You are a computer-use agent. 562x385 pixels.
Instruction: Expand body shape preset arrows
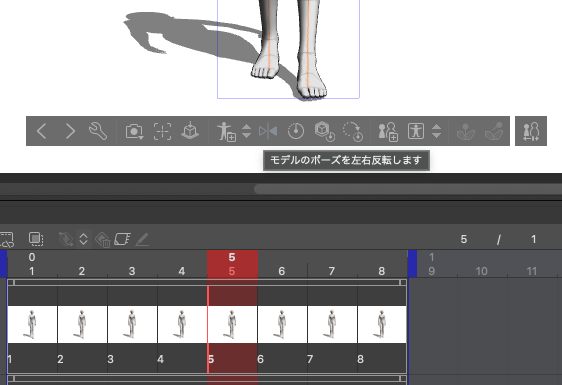click(436, 131)
